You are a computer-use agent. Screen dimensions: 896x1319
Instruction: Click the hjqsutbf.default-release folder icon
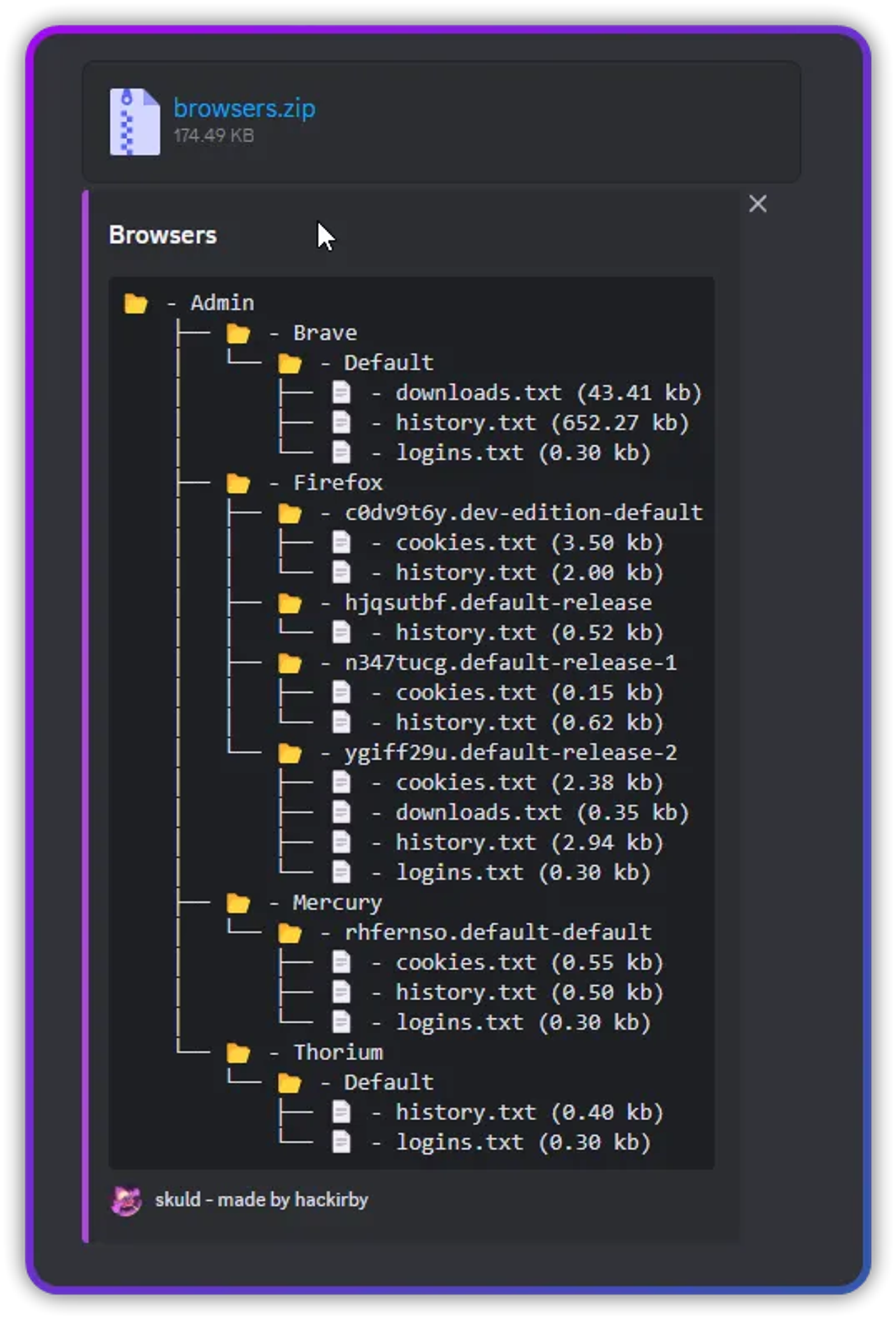pos(290,603)
